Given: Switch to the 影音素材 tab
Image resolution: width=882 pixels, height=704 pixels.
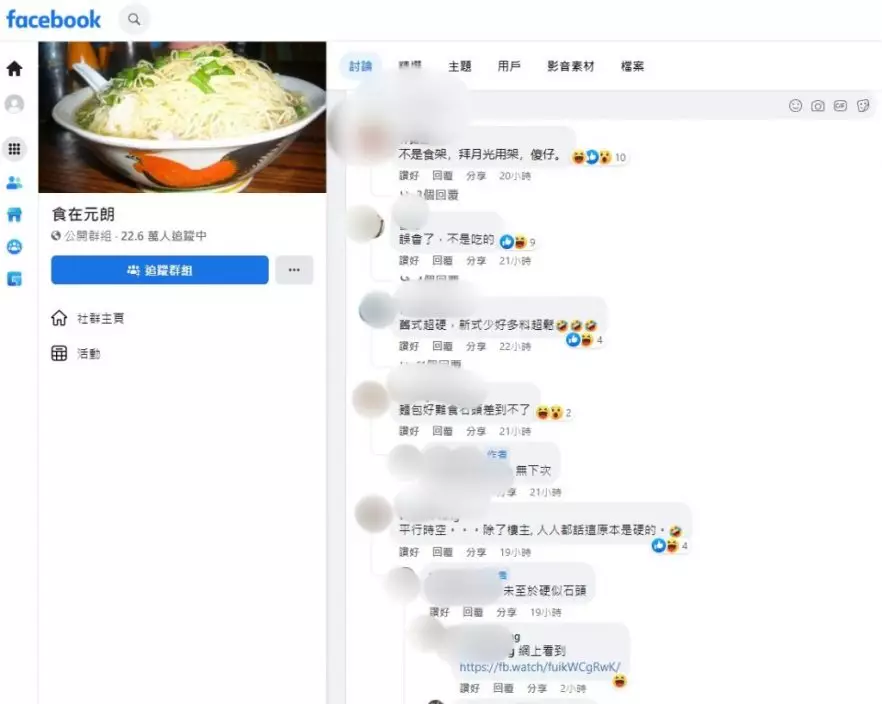Looking at the screenshot, I should (570, 66).
